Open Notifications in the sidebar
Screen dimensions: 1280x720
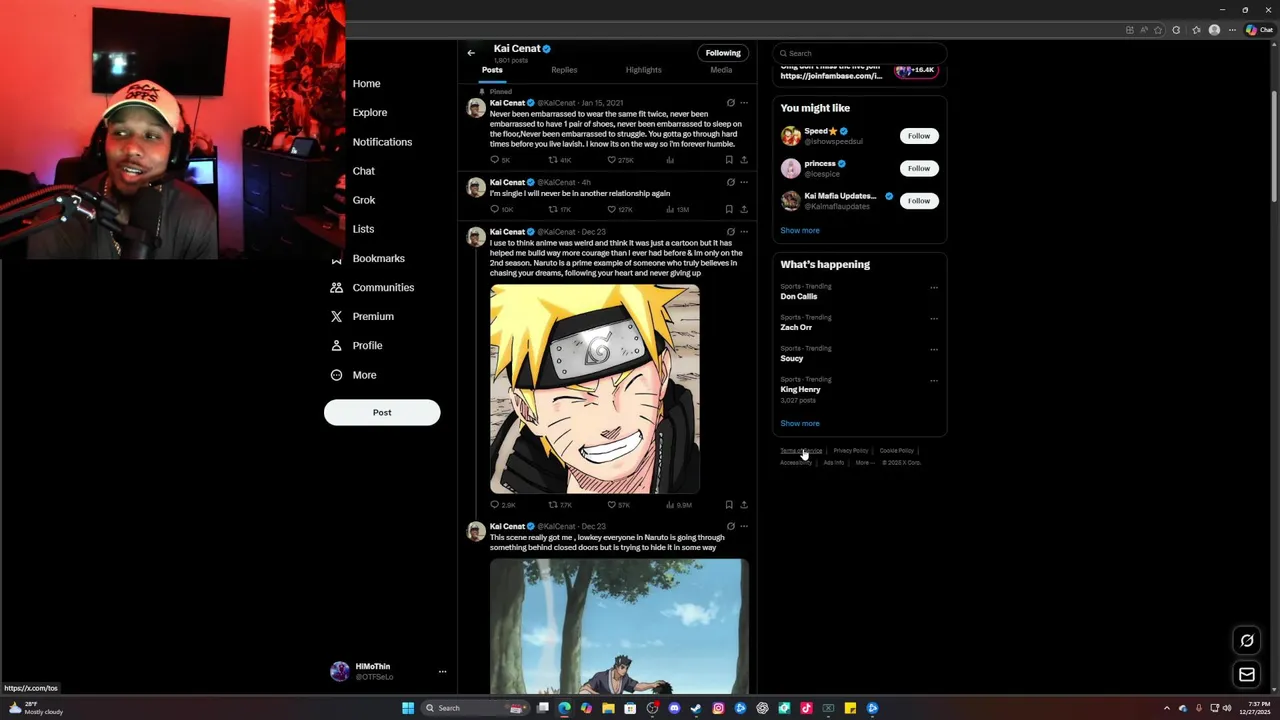point(382,142)
